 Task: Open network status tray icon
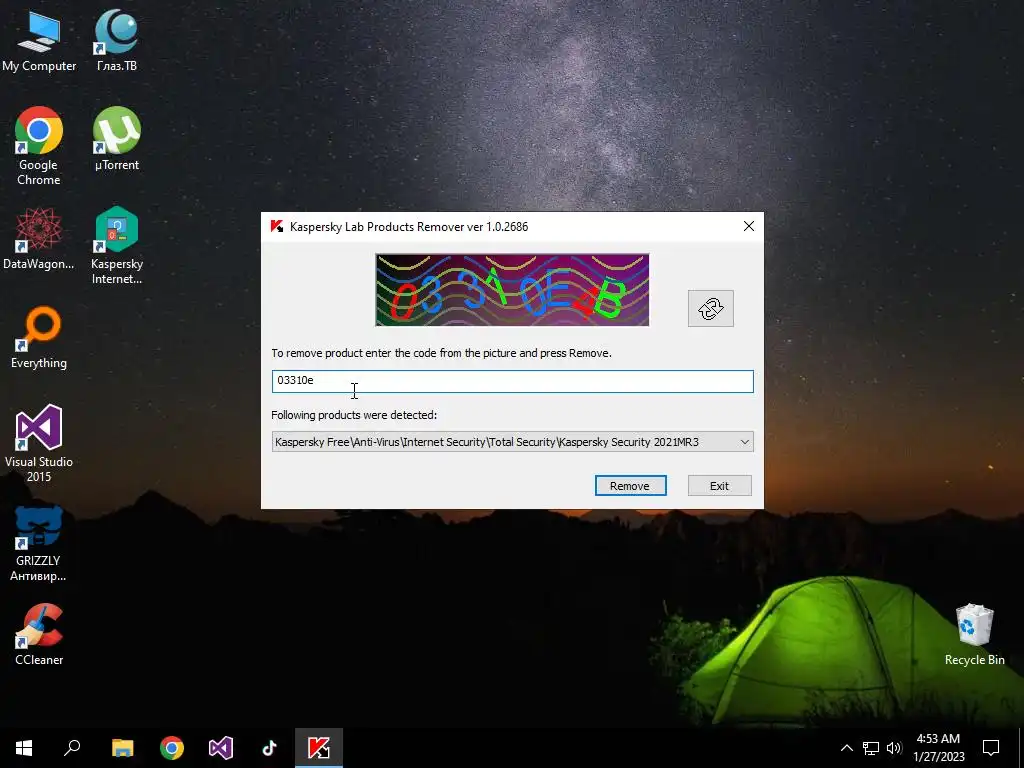(871, 748)
